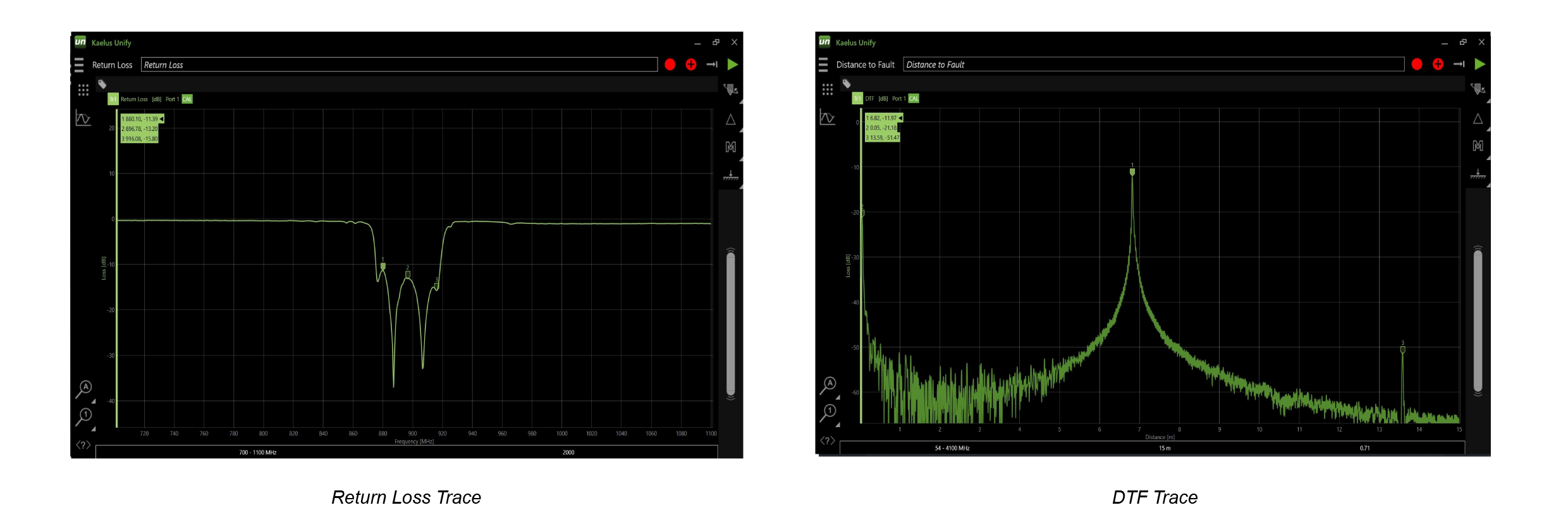Click vertical slider handle in Distance to Fault window
1568x517 pixels.
click(x=1478, y=321)
